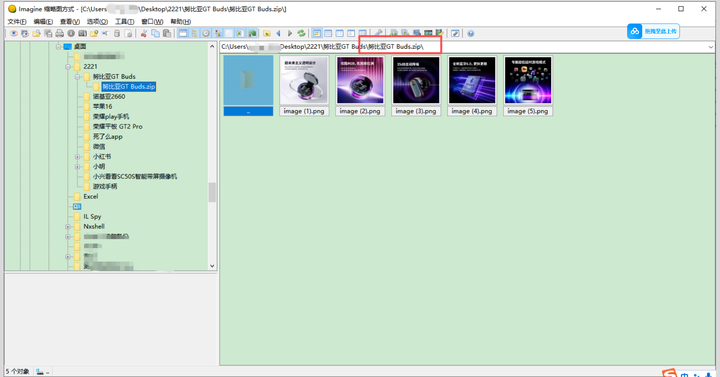
Task: Open the 查看(V) menu
Action: [70, 22]
